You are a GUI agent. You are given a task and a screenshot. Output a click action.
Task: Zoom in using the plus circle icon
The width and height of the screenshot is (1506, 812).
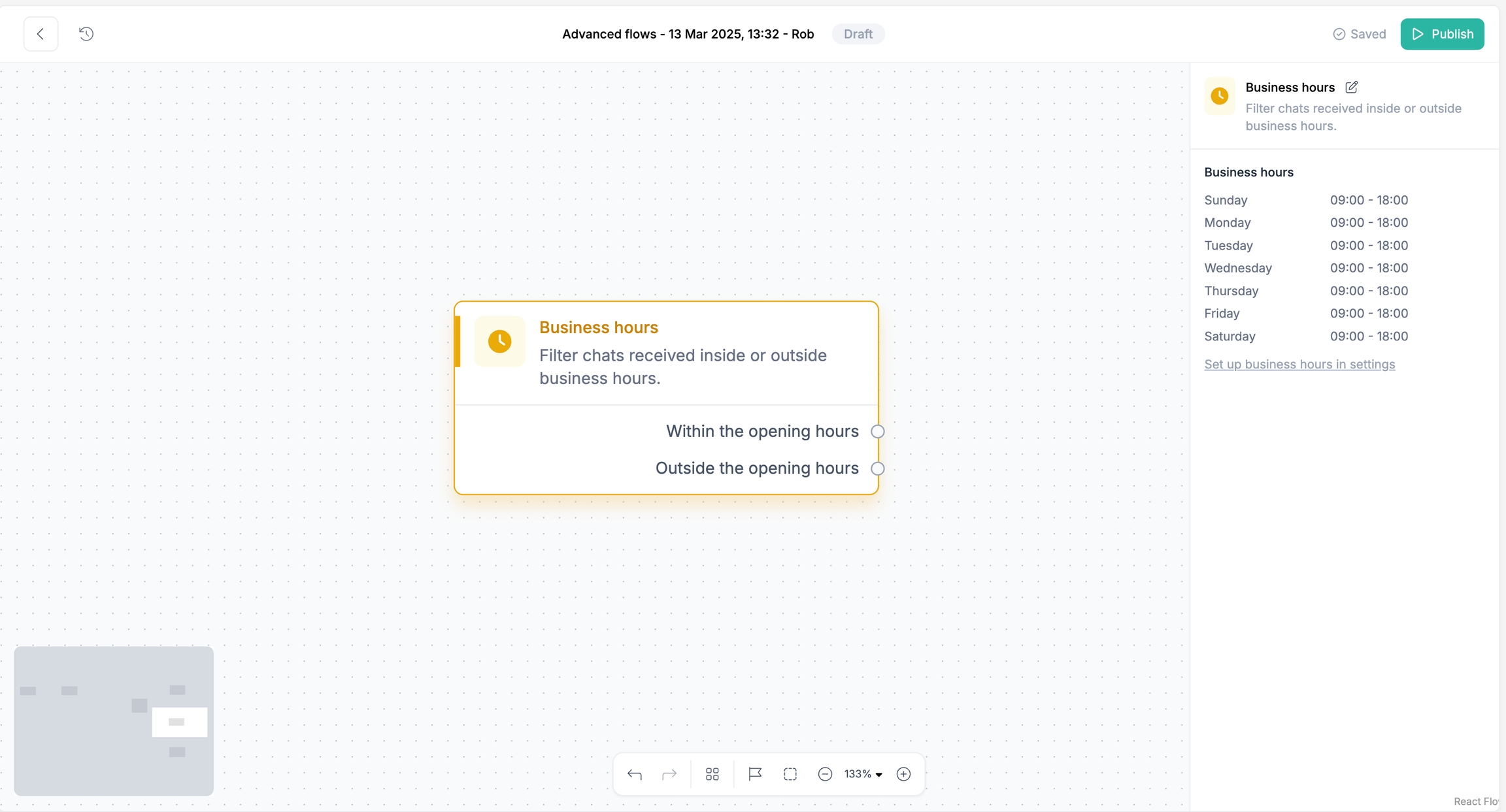click(x=903, y=774)
